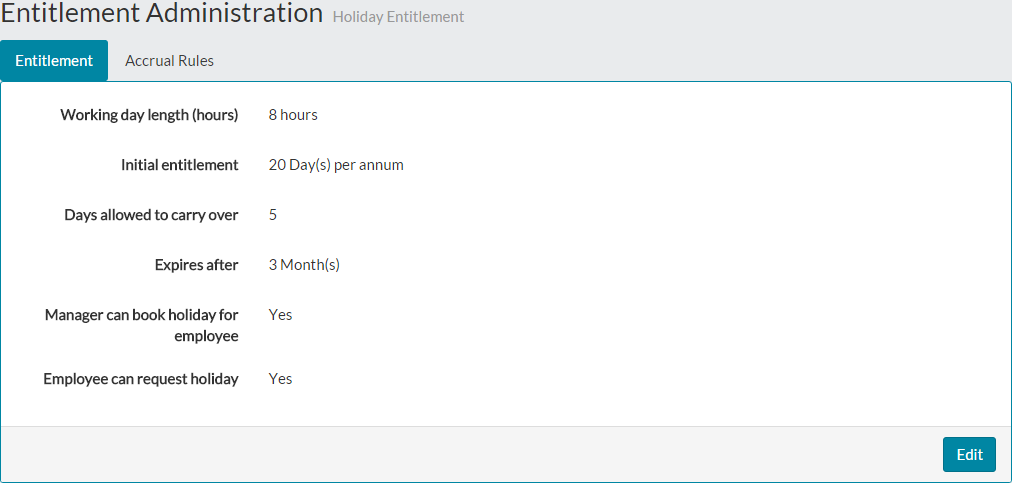1012x483 pixels.
Task: Click empty tab strip right of Accrual Rules
Action: click(600, 61)
